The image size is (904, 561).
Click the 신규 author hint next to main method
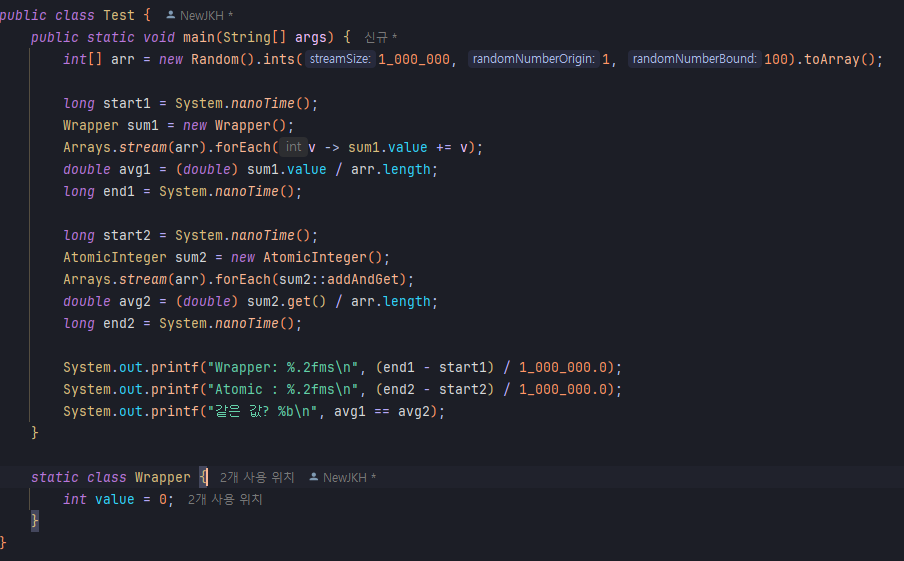pos(381,37)
